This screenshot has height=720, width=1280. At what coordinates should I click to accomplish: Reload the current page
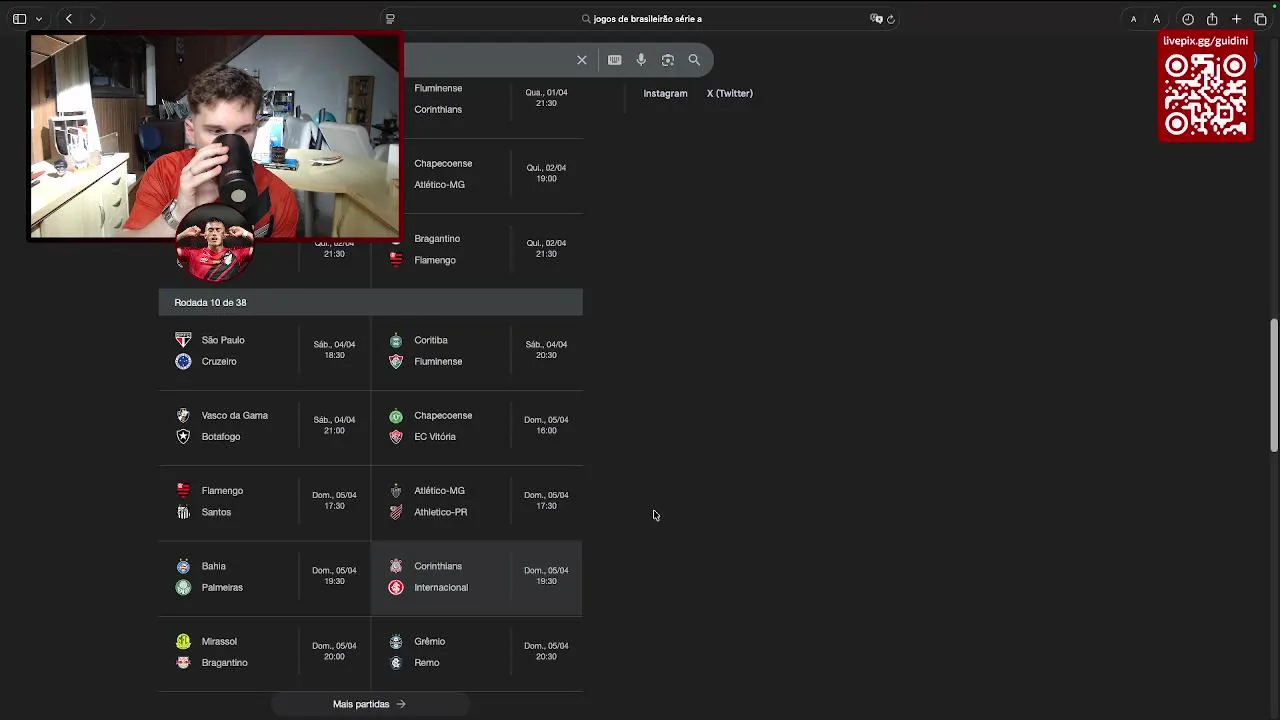pos(891,19)
